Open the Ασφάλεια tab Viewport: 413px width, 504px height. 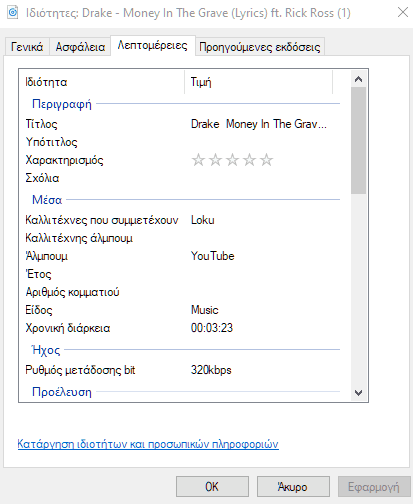(80, 47)
